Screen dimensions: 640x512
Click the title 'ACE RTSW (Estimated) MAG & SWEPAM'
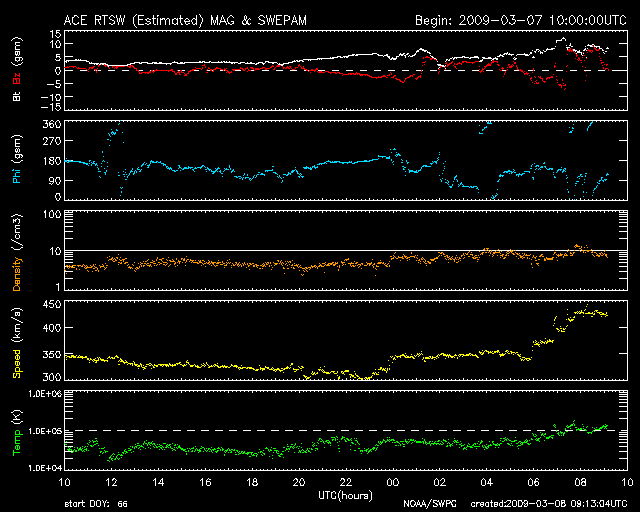185,20
